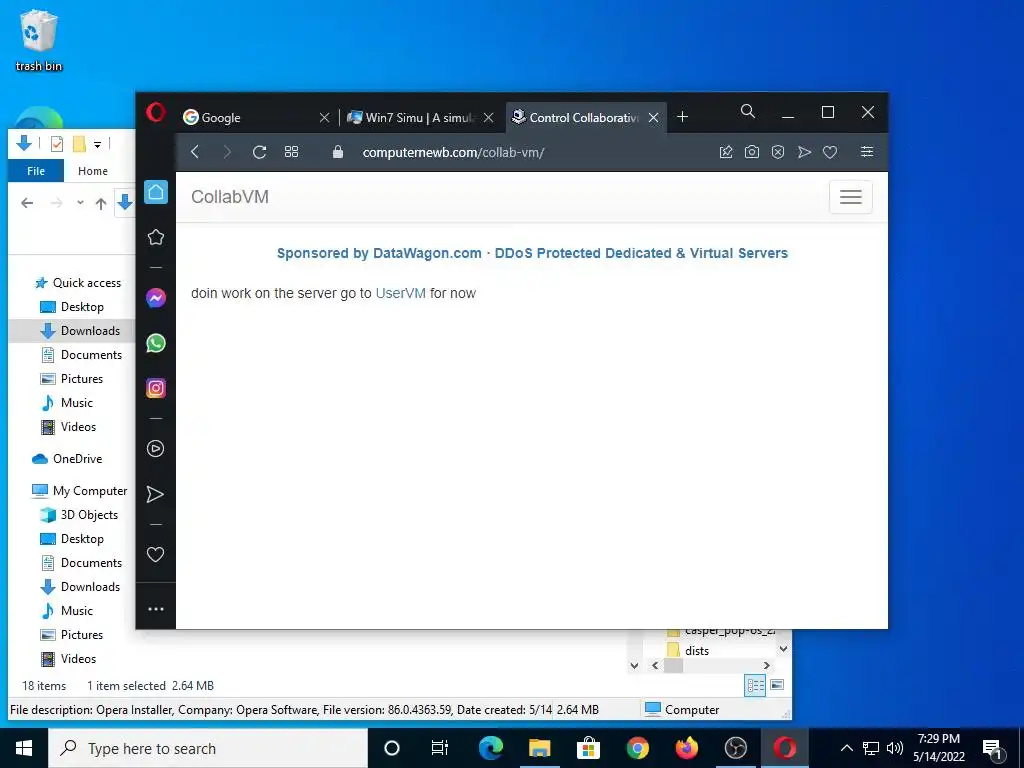Image resolution: width=1024 pixels, height=768 pixels.
Task: Switch to details view in Explorer
Action: pyautogui.click(x=756, y=685)
